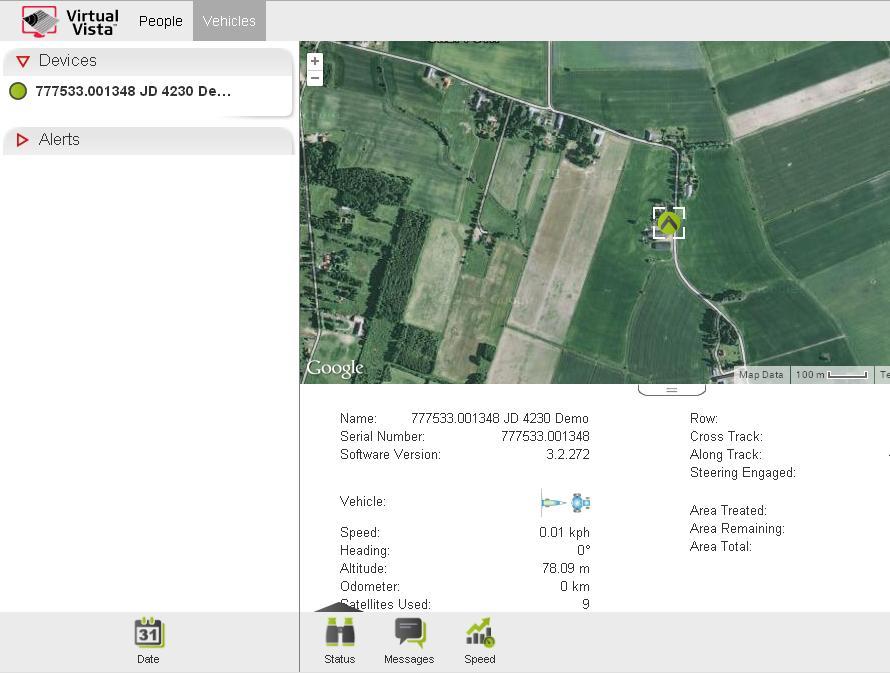Click the Alerts heading label
The image size is (890, 673).
tap(59, 140)
